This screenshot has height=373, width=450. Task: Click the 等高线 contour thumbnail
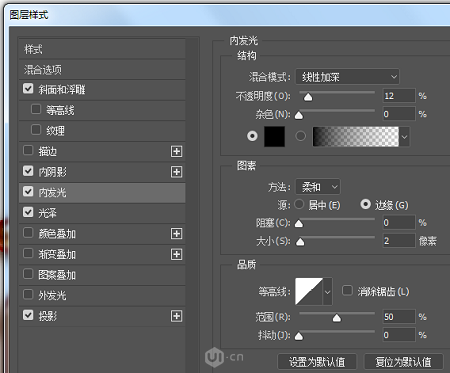click(309, 292)
